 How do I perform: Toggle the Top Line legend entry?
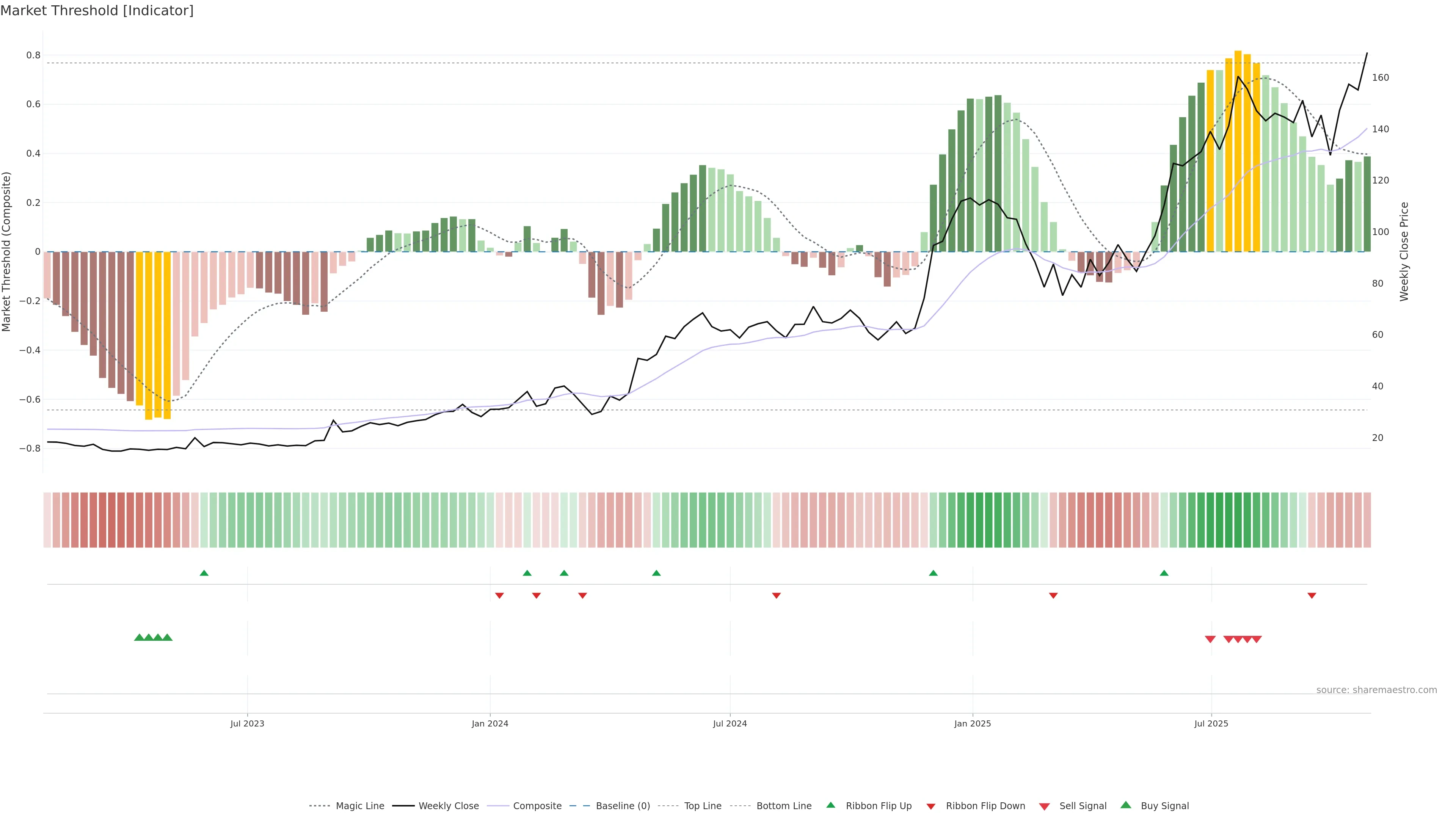pyautogui.click(x=703, y=806)
